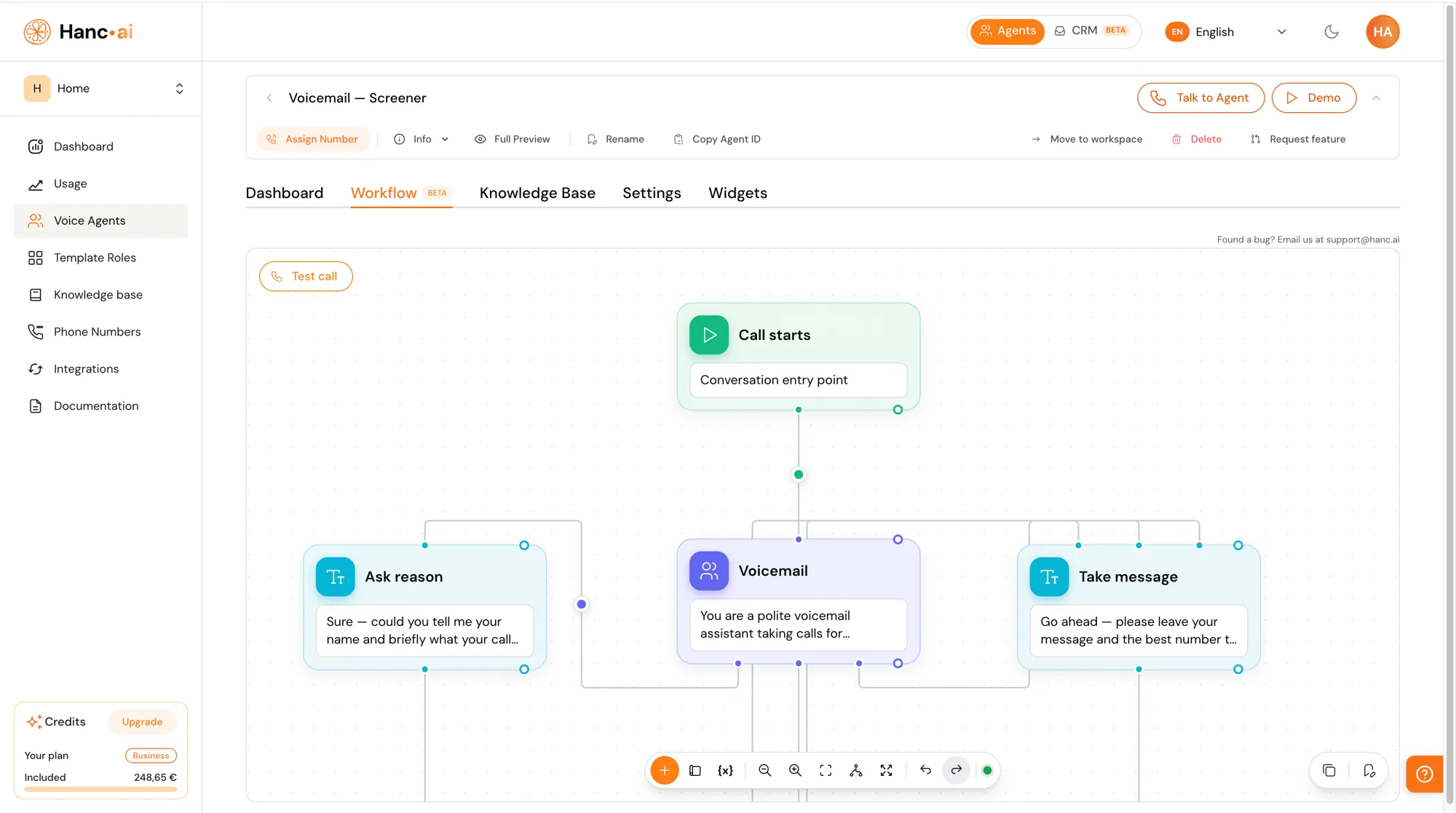Click the Business plan badge

tap(151, 756)
